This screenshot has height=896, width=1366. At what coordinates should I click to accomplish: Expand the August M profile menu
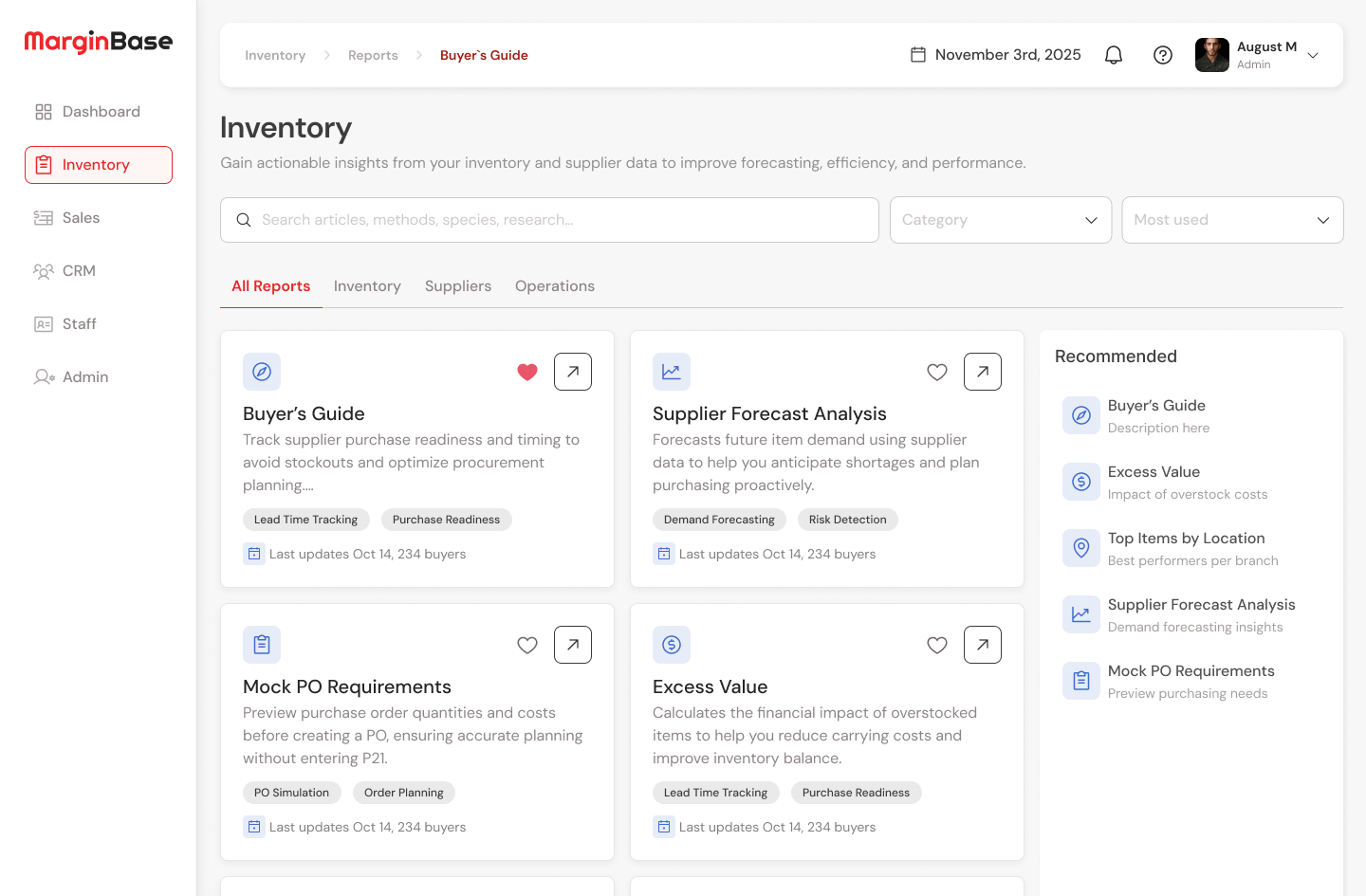pyautogui.click(x=1313, y=55)
